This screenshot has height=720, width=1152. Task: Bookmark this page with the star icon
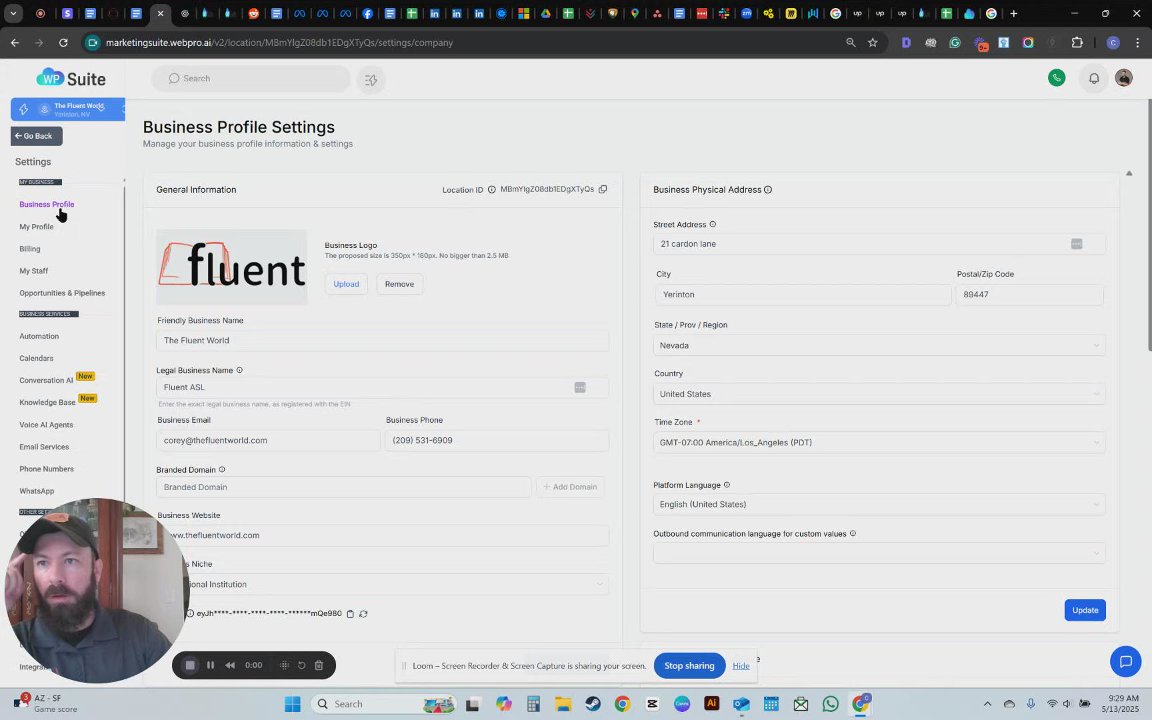tap(873, 43)
